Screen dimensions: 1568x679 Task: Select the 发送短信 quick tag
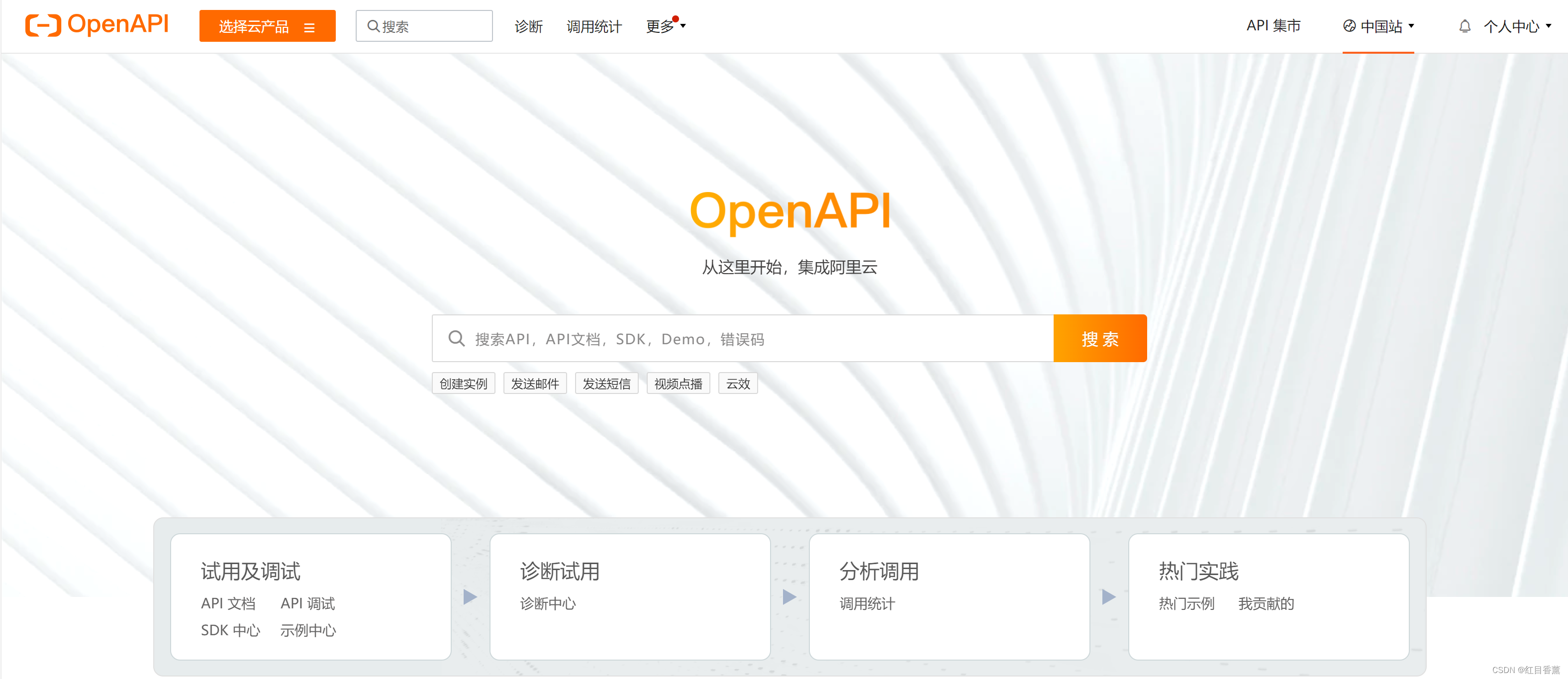coord(607,384)
